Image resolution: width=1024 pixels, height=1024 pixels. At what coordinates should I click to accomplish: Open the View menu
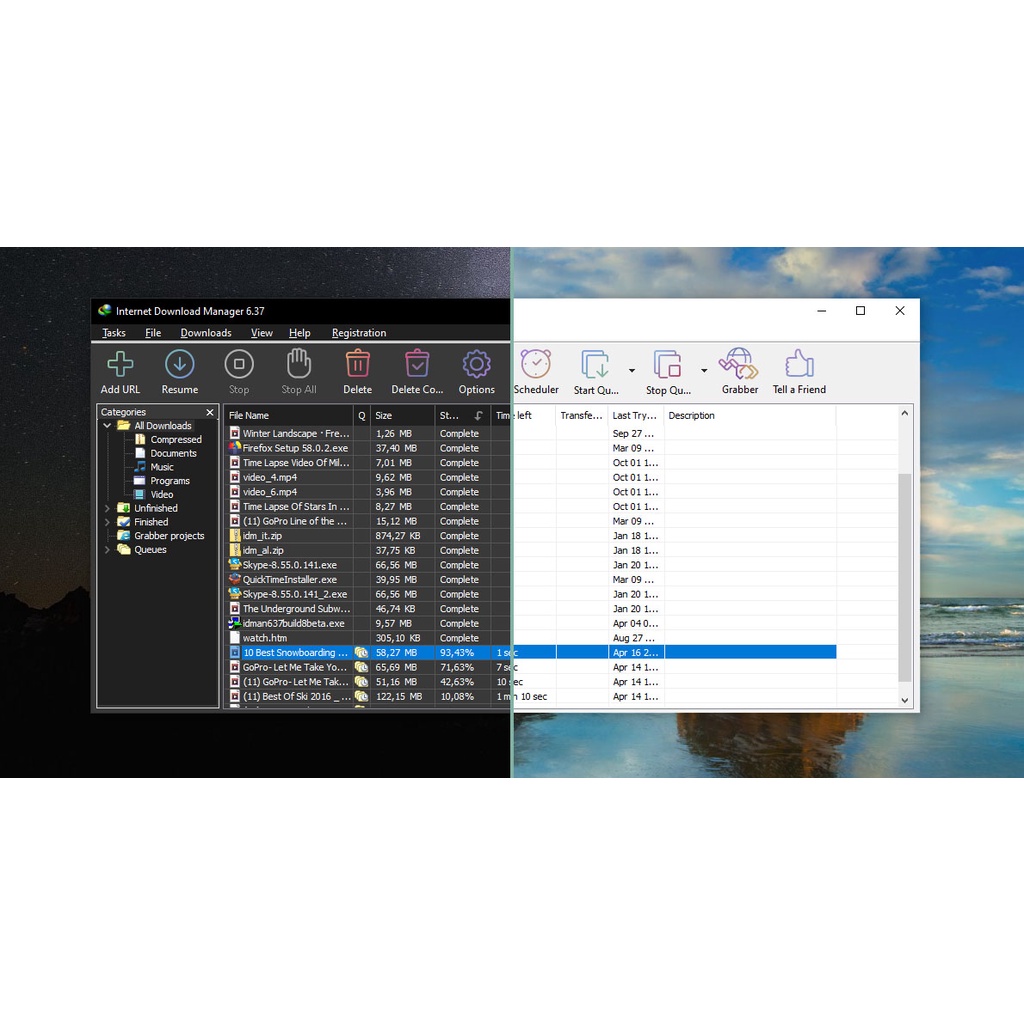click(261, 332)
